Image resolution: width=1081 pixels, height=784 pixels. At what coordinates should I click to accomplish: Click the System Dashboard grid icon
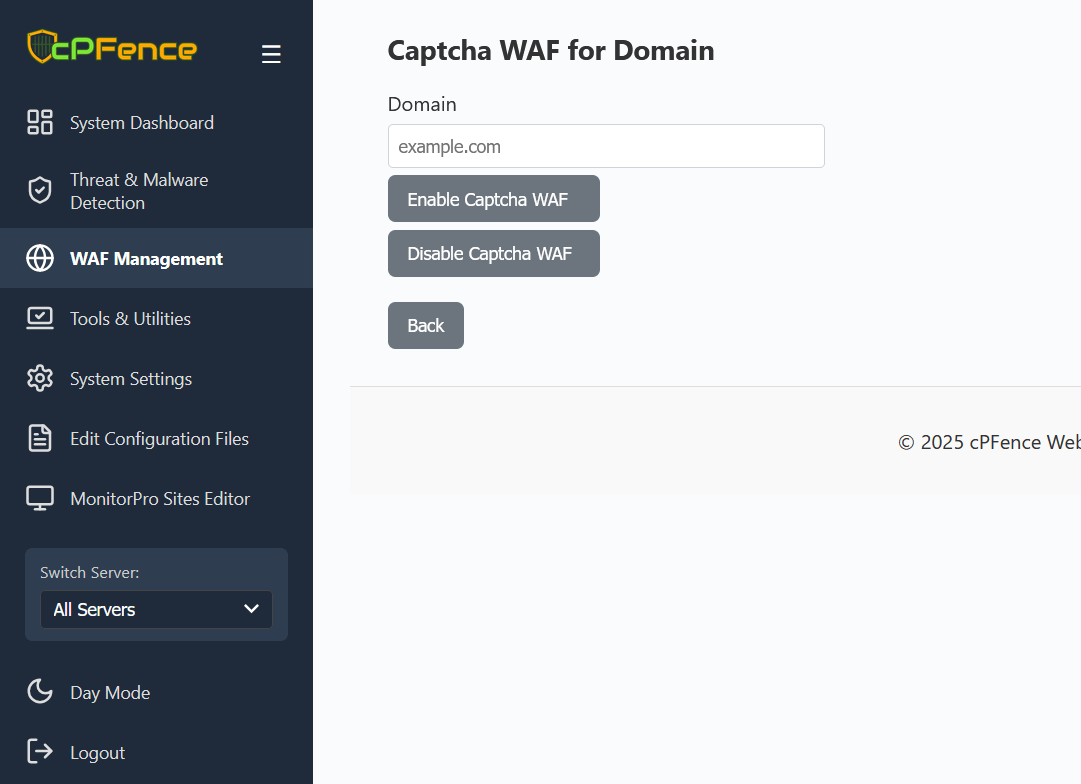click(40, 123)
